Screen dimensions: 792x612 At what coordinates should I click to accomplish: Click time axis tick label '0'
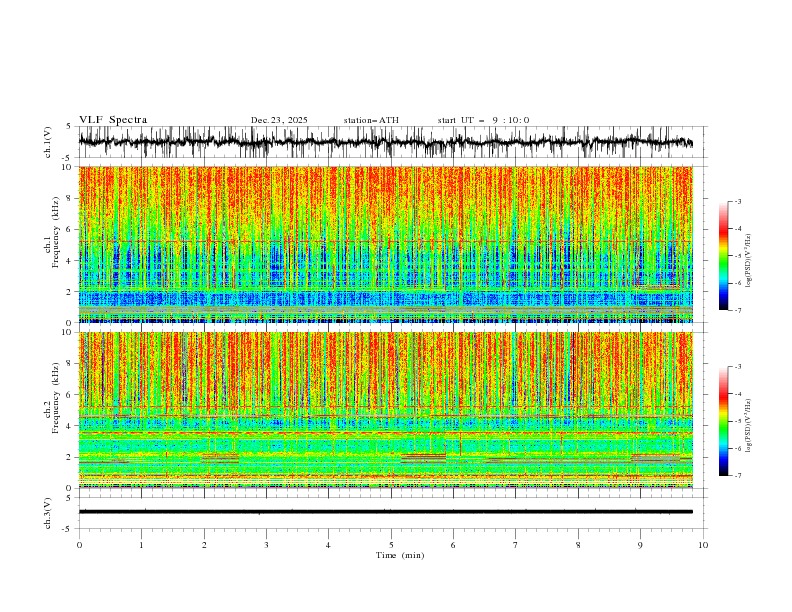click(79, 545)
